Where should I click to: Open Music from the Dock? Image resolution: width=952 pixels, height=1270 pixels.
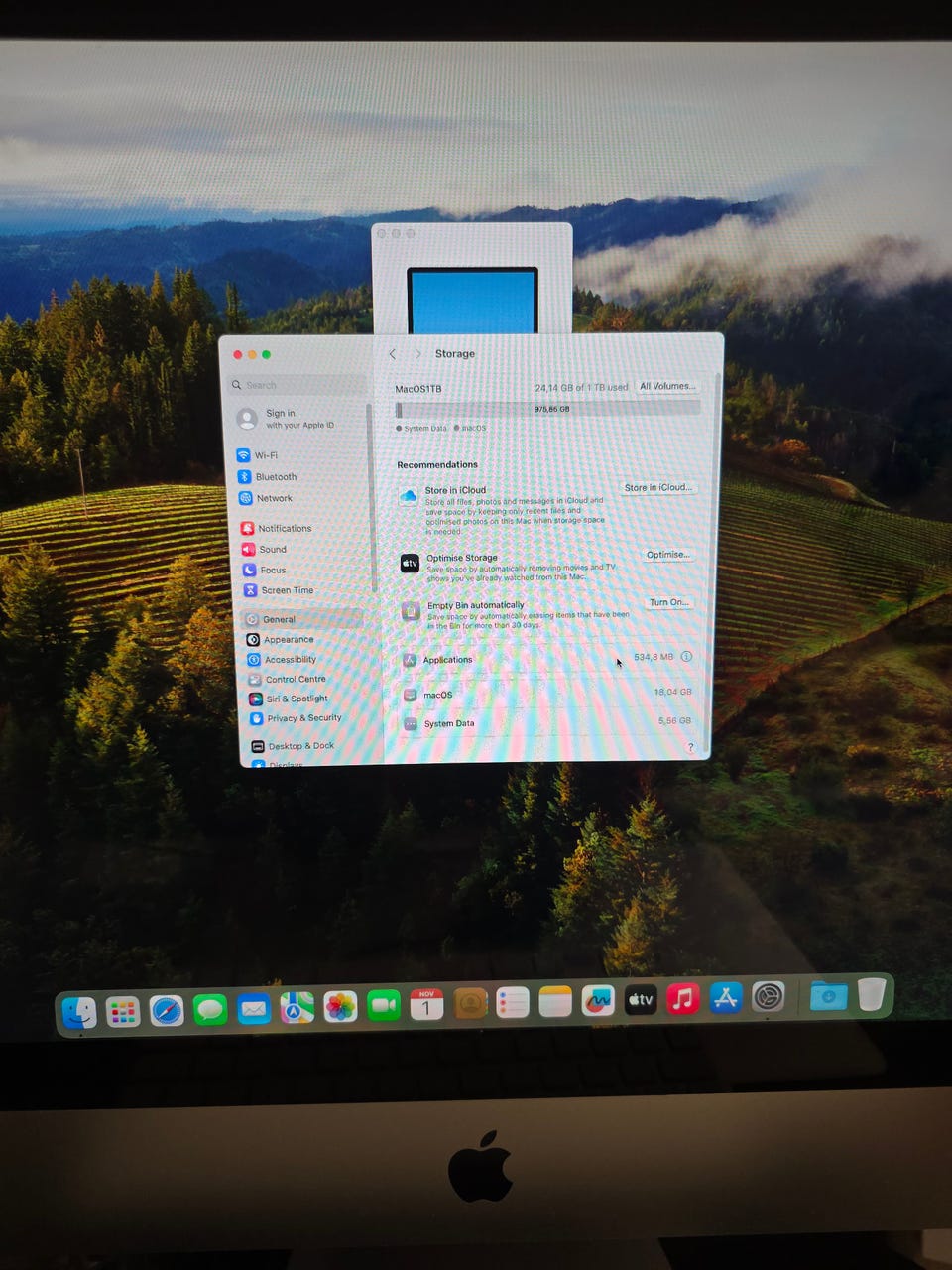pyautogui.click(x=683, y=999)
